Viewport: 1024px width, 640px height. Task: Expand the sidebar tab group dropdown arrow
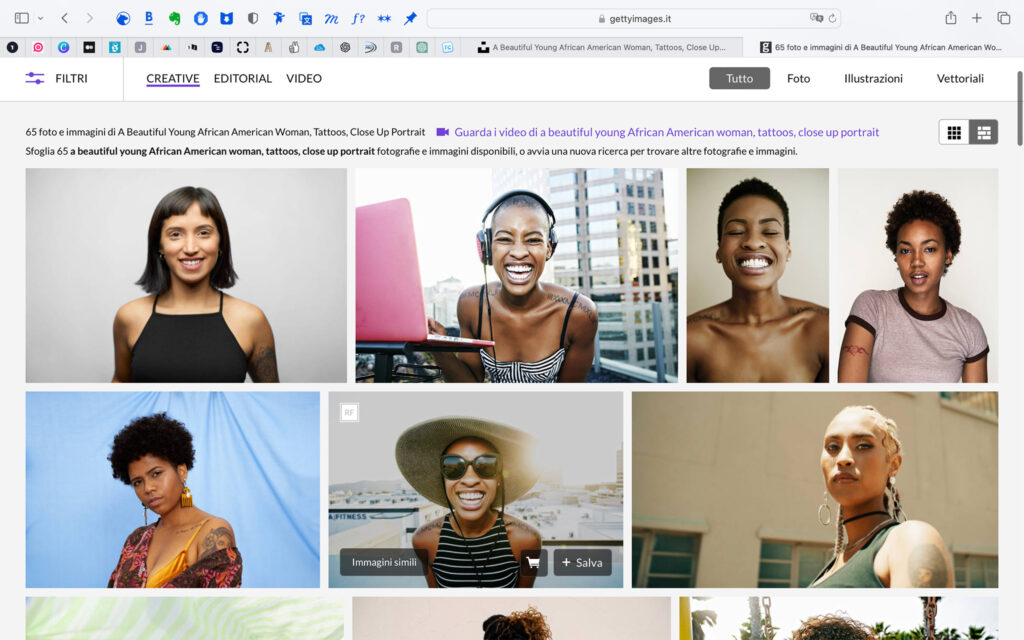tap(40, 18)
